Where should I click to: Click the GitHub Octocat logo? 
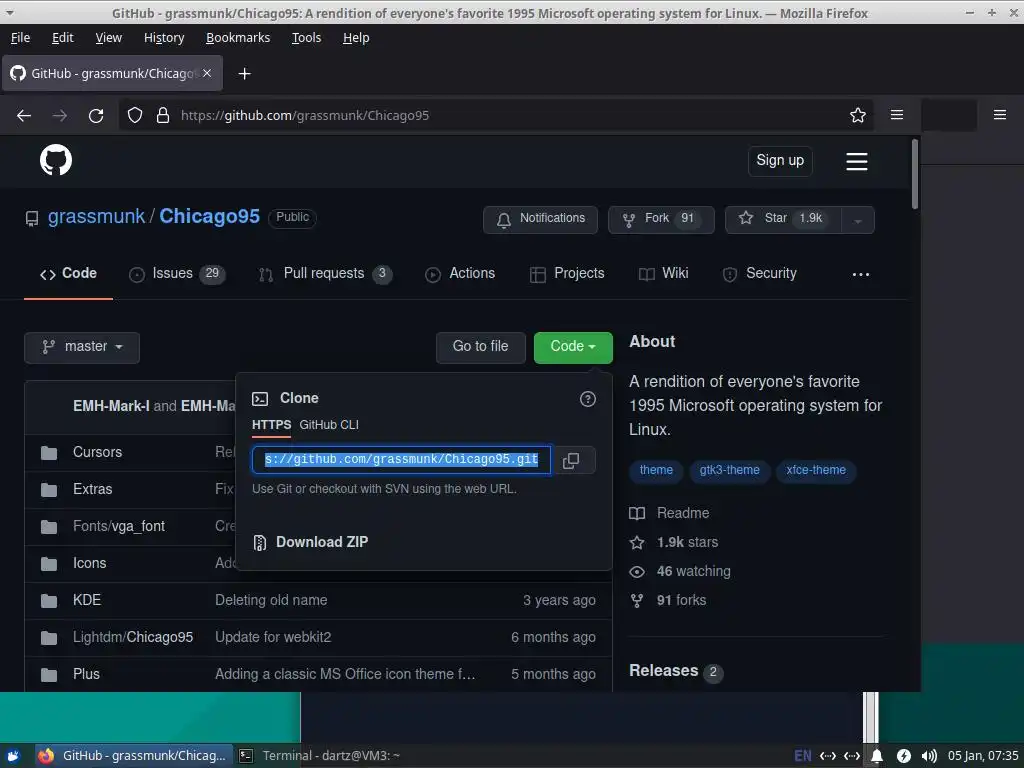(x=56, y=160)
